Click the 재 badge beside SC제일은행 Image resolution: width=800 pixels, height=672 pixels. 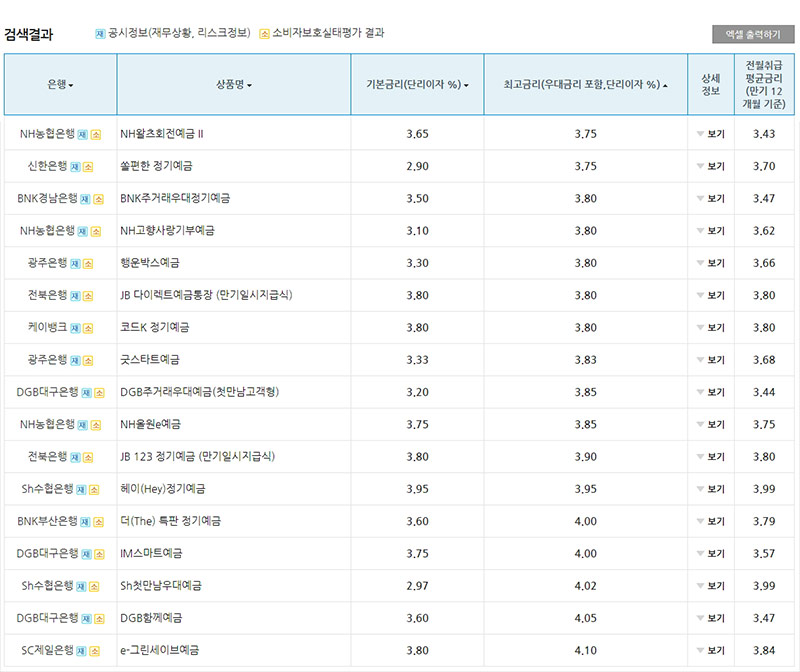point(81,651)
